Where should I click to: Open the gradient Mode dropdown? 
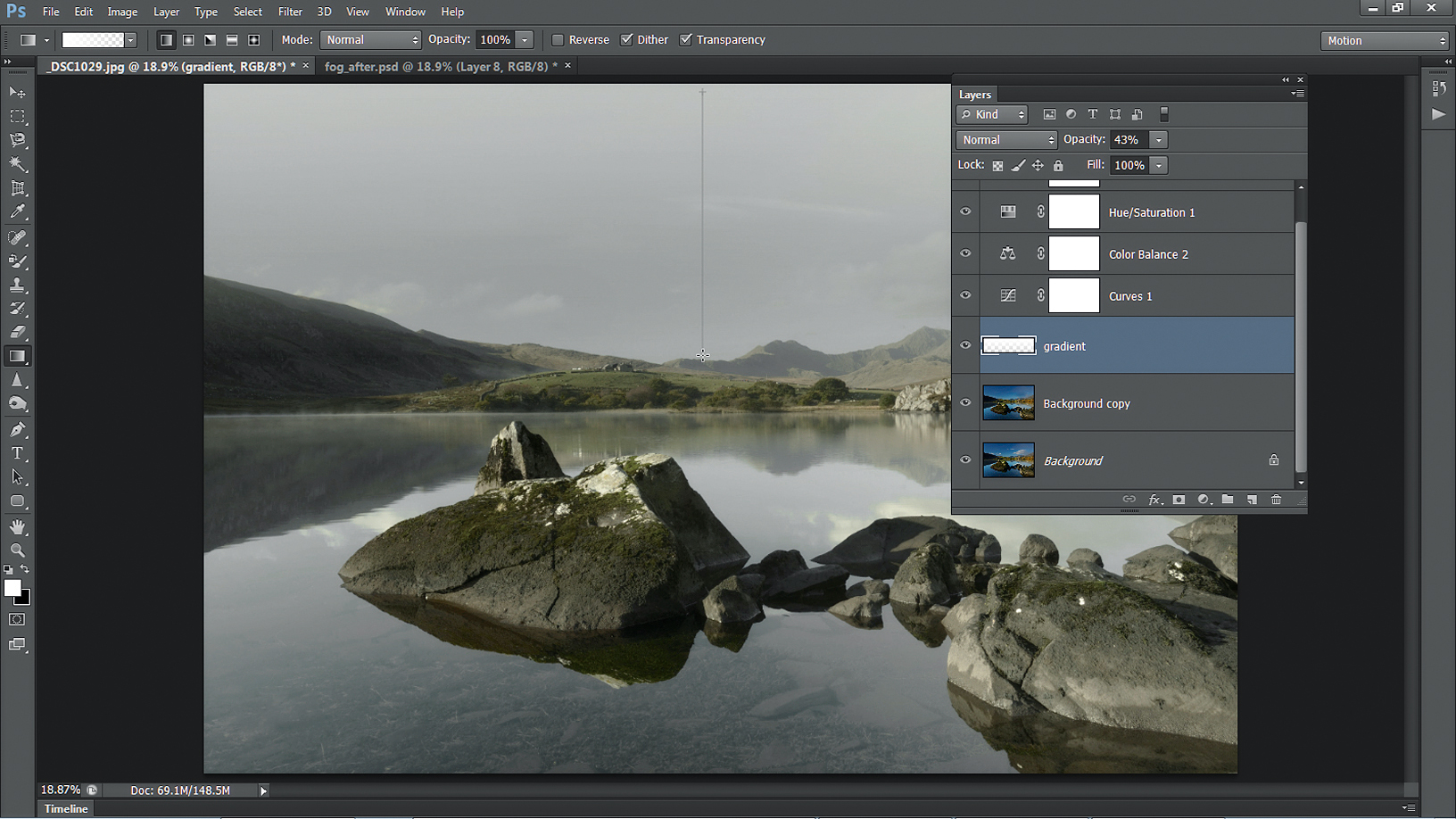tap(370, 40)
